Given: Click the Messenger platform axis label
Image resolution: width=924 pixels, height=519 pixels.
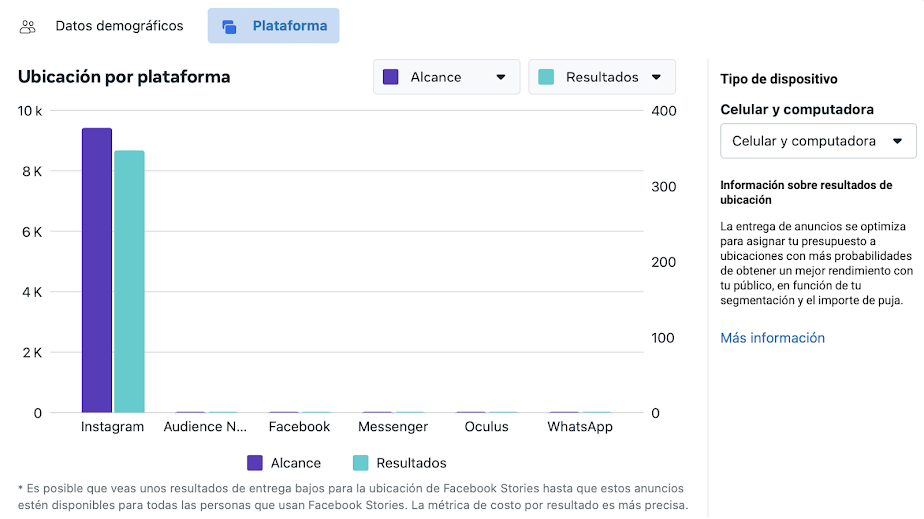Looking at the screenshot, I should coord(393,427).
